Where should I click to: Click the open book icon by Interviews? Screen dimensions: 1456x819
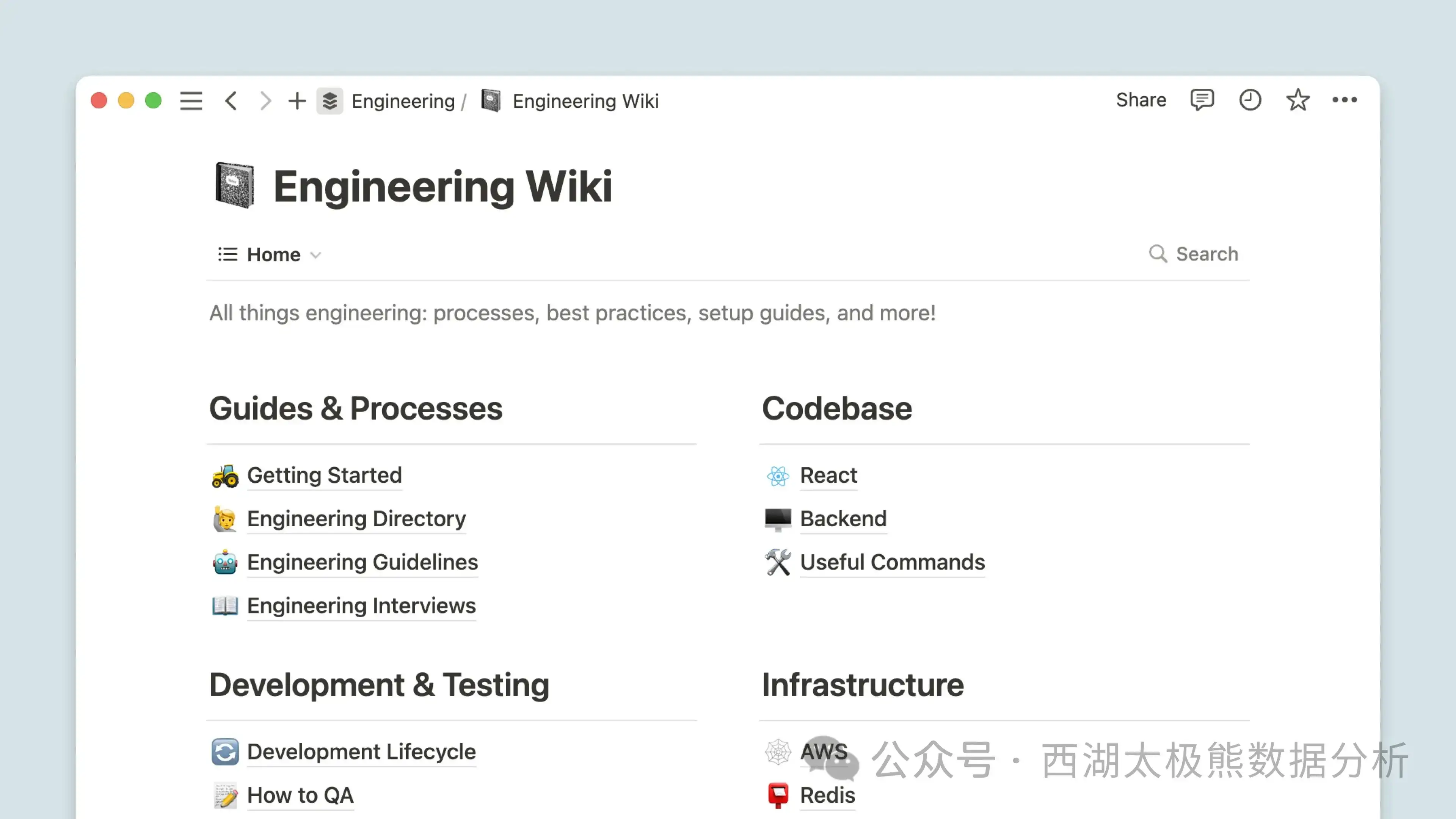225,606
